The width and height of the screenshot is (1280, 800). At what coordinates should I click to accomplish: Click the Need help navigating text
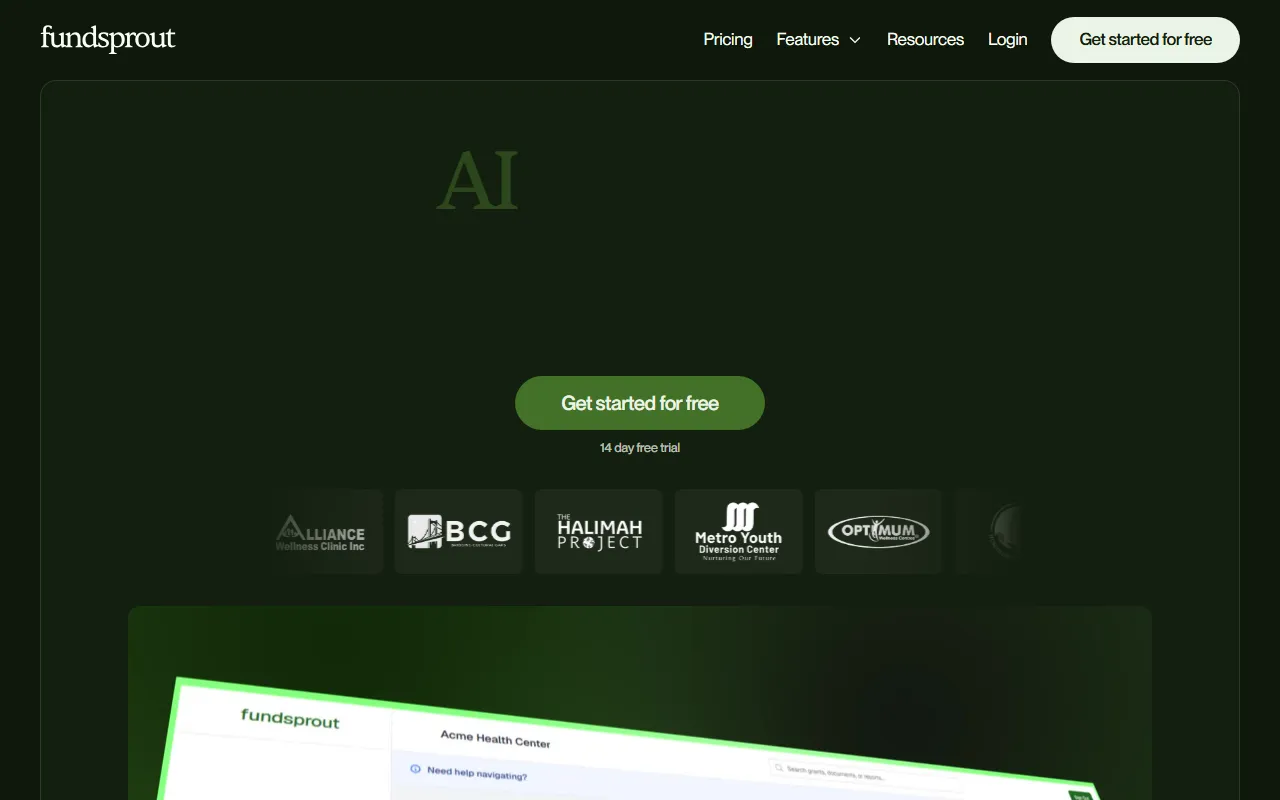(x=477, y=773)
